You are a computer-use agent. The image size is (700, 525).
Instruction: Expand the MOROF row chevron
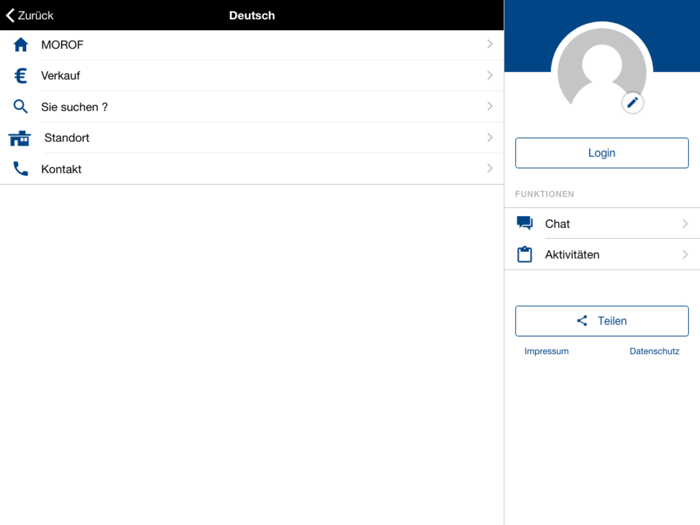[490, 44]
